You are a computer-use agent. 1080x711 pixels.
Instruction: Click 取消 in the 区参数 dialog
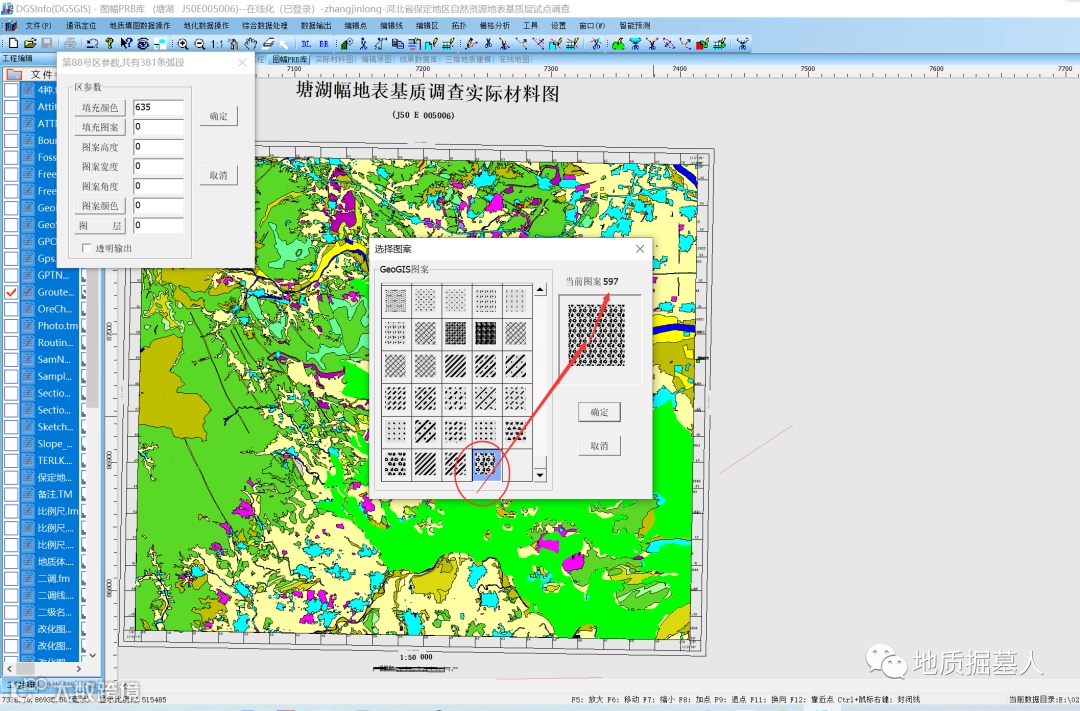pyautogui.click(x=218, y=175)
